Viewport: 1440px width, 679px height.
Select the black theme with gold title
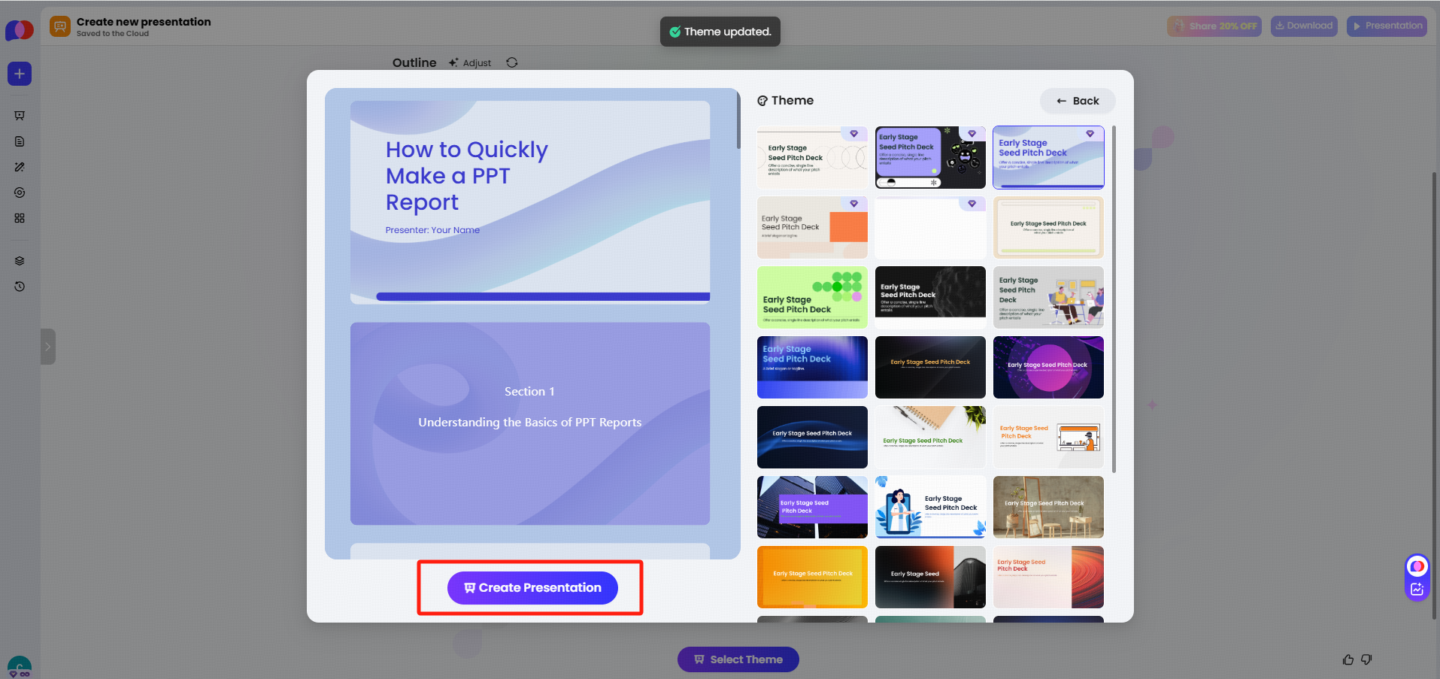(x=930, y=367)
